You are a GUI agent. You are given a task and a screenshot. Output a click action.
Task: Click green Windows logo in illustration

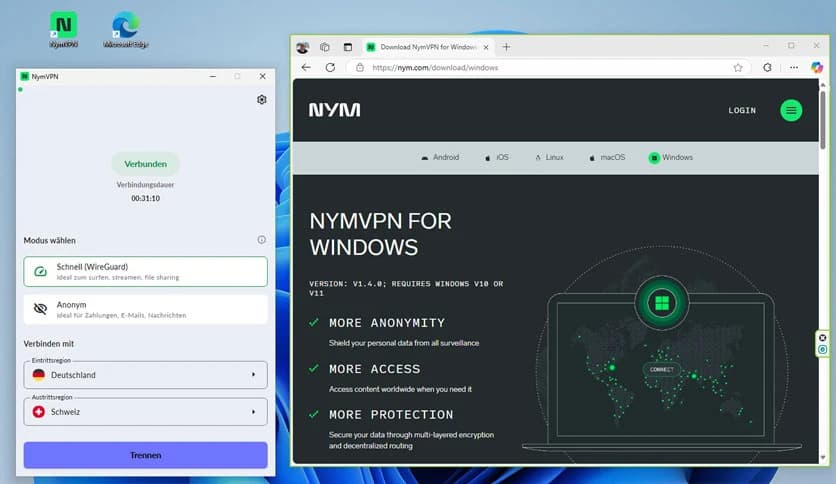662,303
